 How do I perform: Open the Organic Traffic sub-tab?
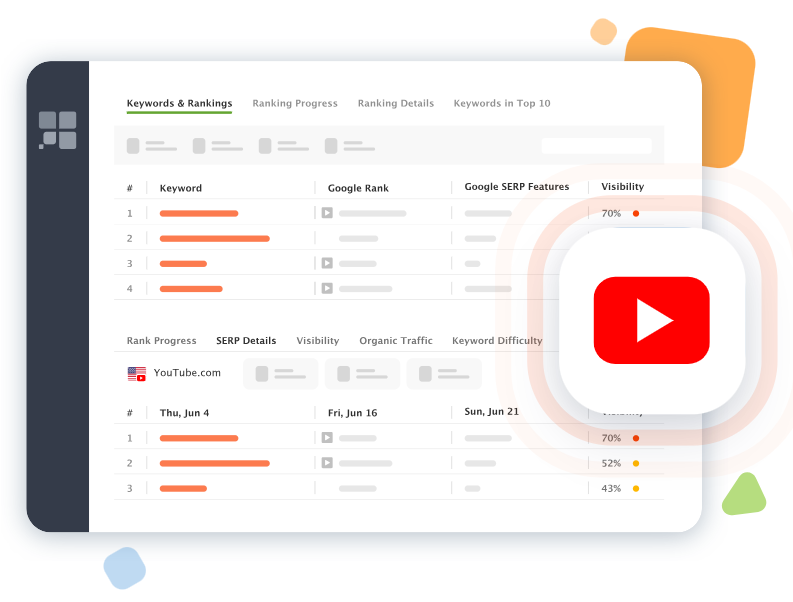pyautogui.click(x=395, y=340)
